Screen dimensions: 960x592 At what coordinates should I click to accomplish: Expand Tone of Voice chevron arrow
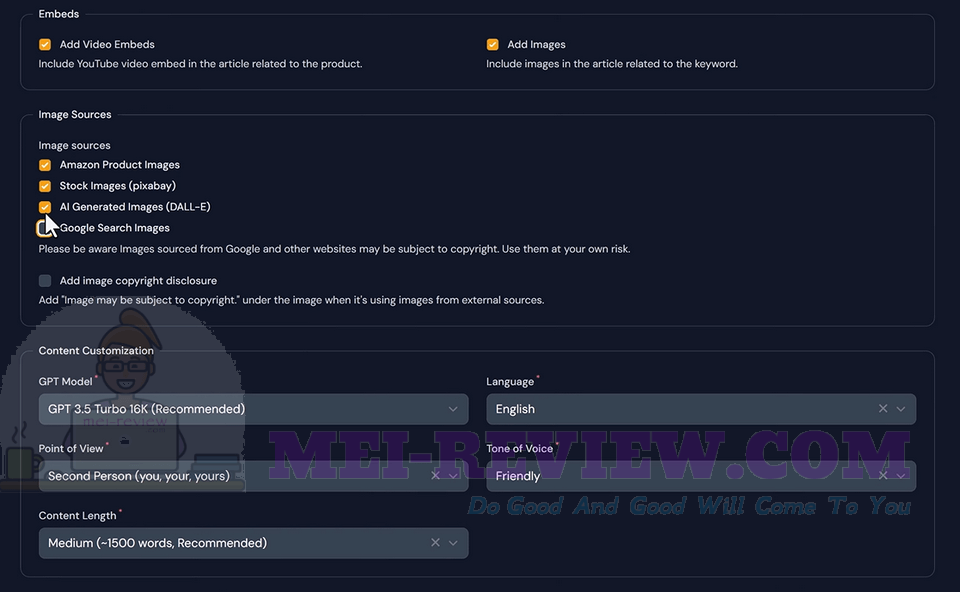[901, 476]
